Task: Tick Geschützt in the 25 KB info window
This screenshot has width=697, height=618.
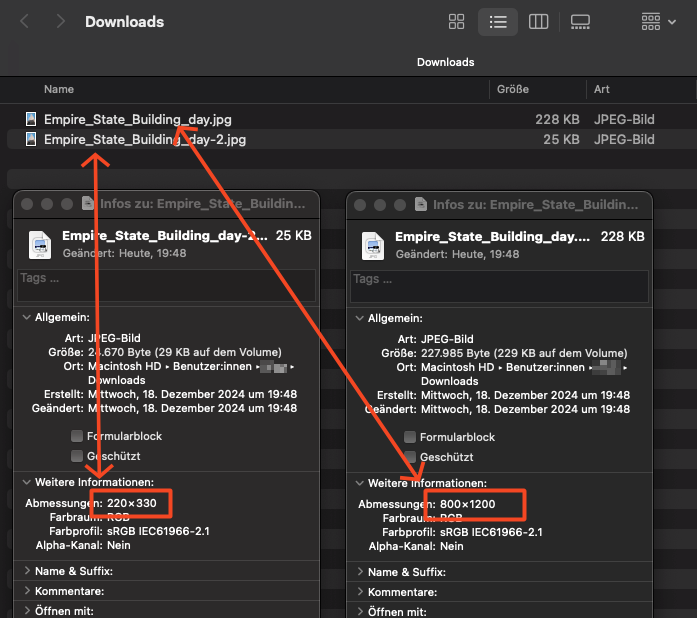Action: point(77,457)
